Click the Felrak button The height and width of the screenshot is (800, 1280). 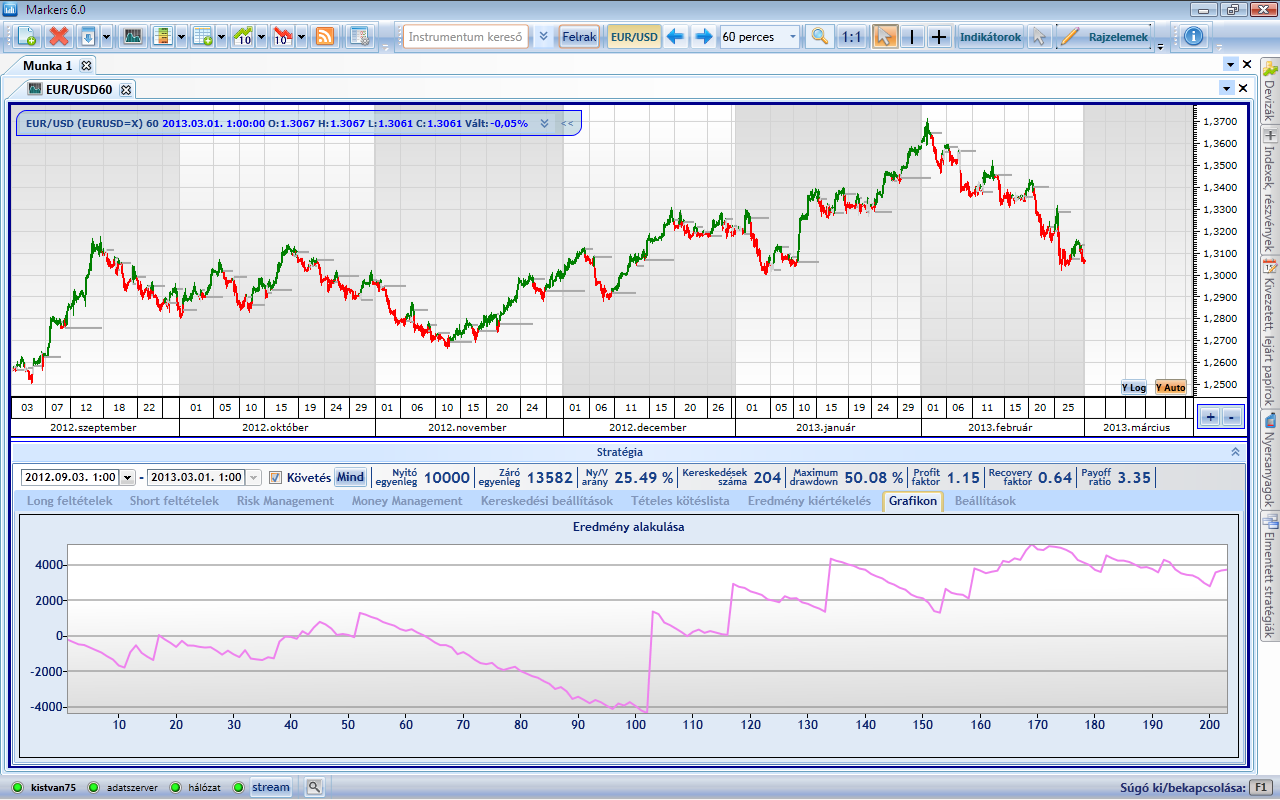click(x=580, y=37)
